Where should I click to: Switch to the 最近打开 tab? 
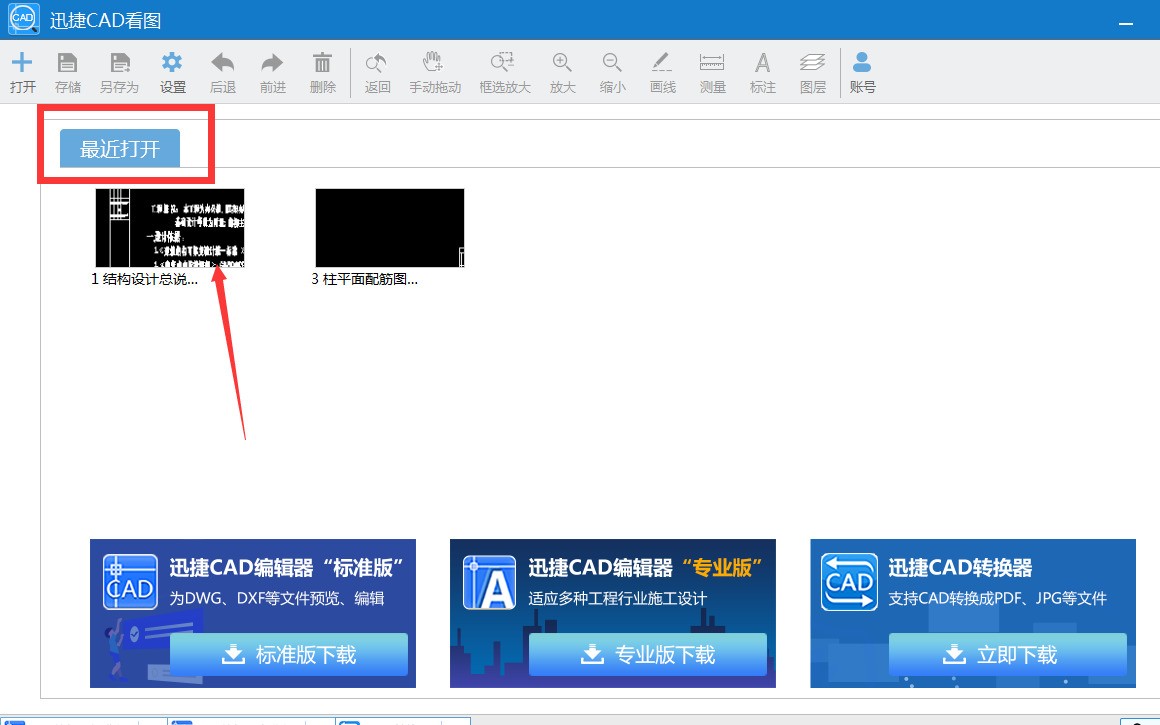tap(120, 149)
